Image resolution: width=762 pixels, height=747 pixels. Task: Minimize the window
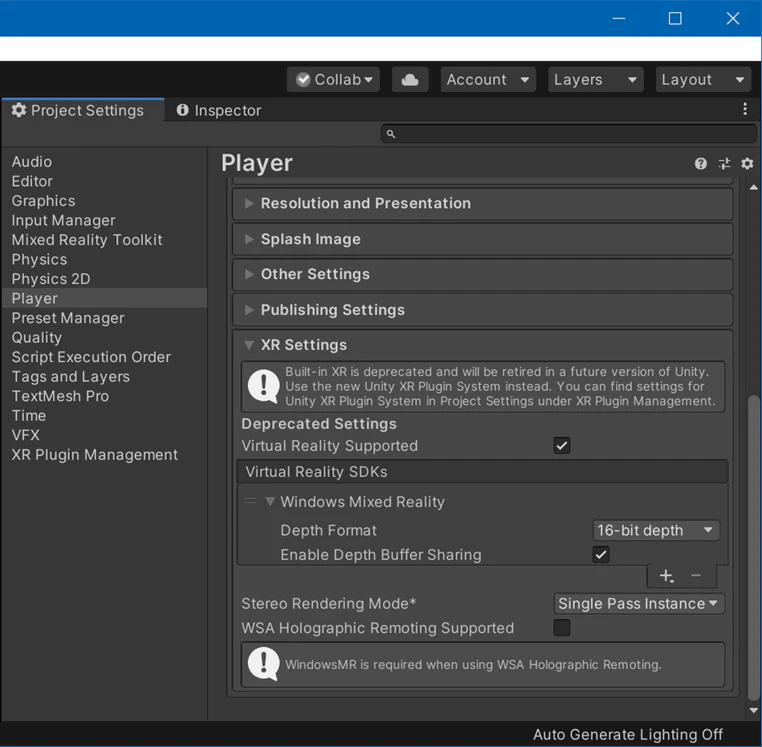tap(619, 18)
